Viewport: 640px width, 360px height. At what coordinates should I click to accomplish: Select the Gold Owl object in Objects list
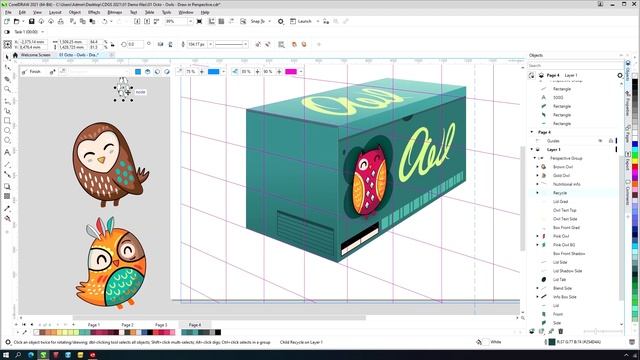tap(561, 176)
